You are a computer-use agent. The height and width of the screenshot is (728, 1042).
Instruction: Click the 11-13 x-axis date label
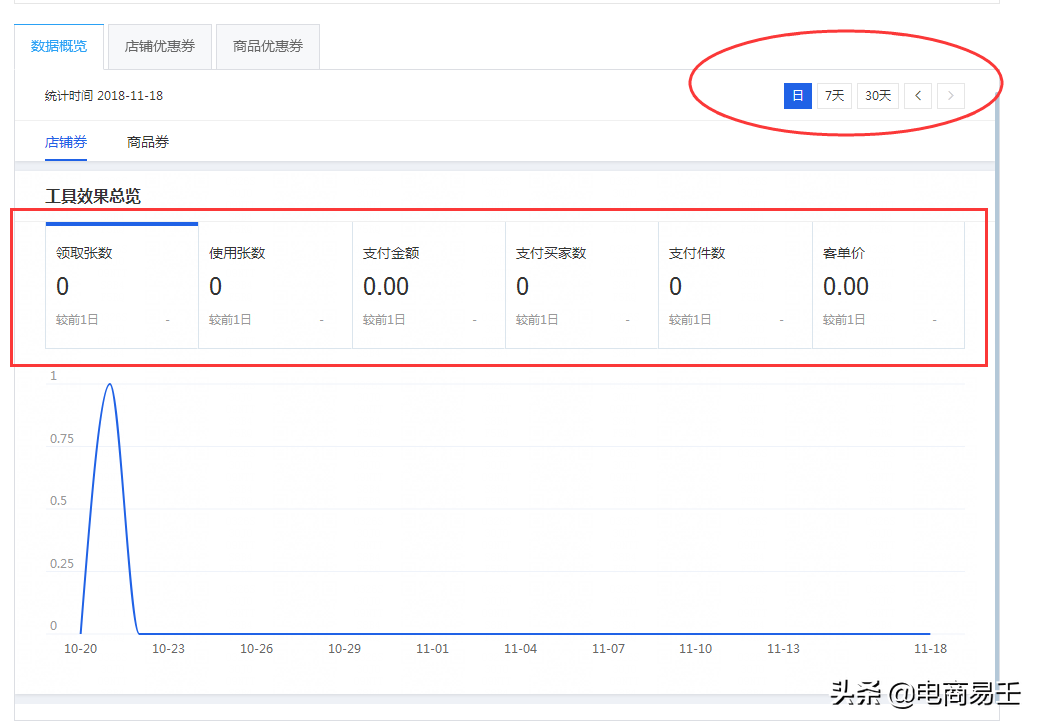(783, 649)
